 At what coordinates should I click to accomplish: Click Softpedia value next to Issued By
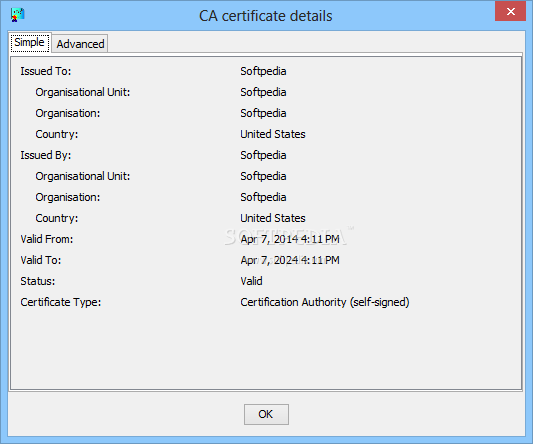(263, 155)
